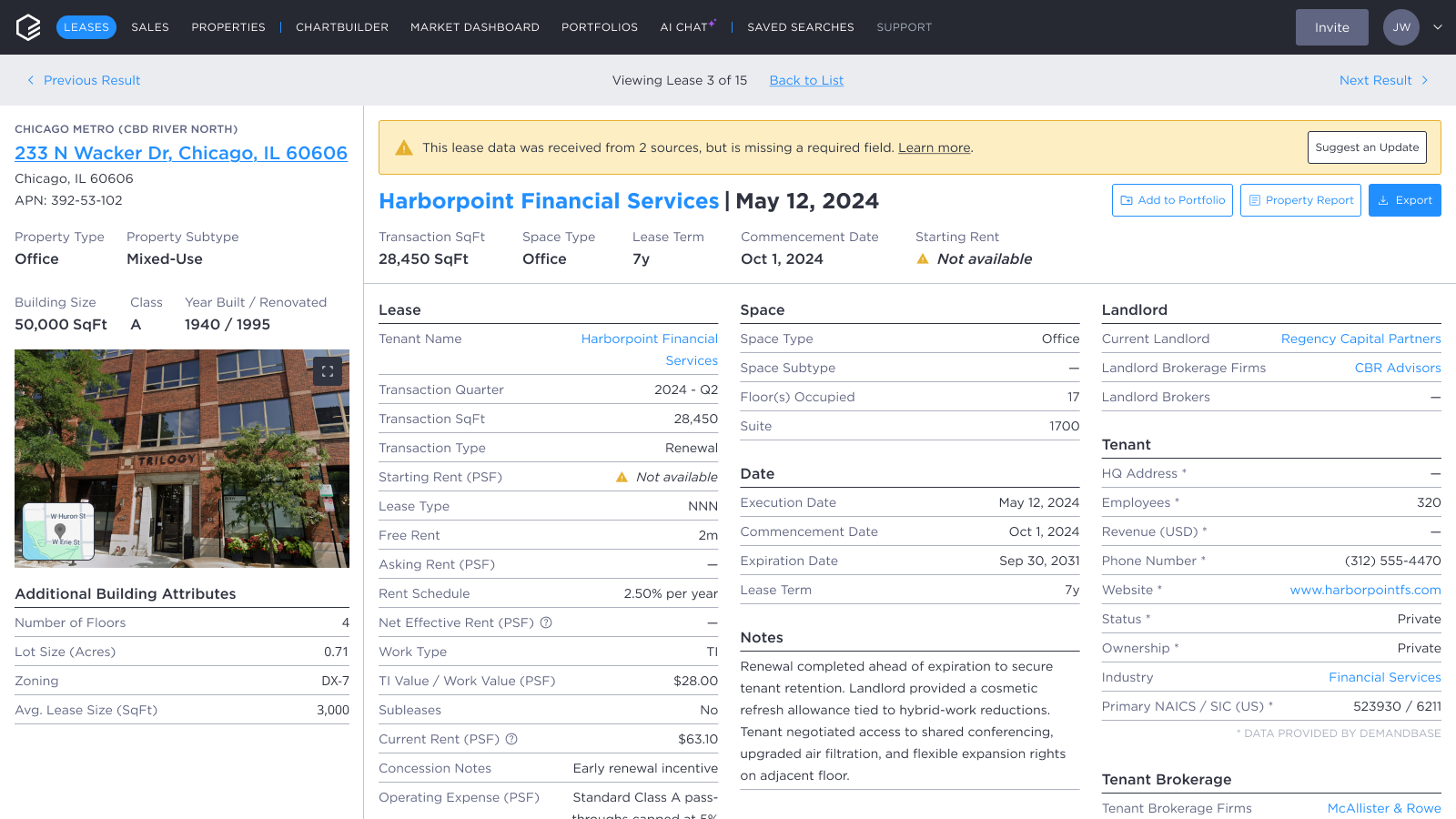Viewport: 1456px width, 819px height.
Task: Open Harborpoint Financial Services title link
Action: coord(549,201)
